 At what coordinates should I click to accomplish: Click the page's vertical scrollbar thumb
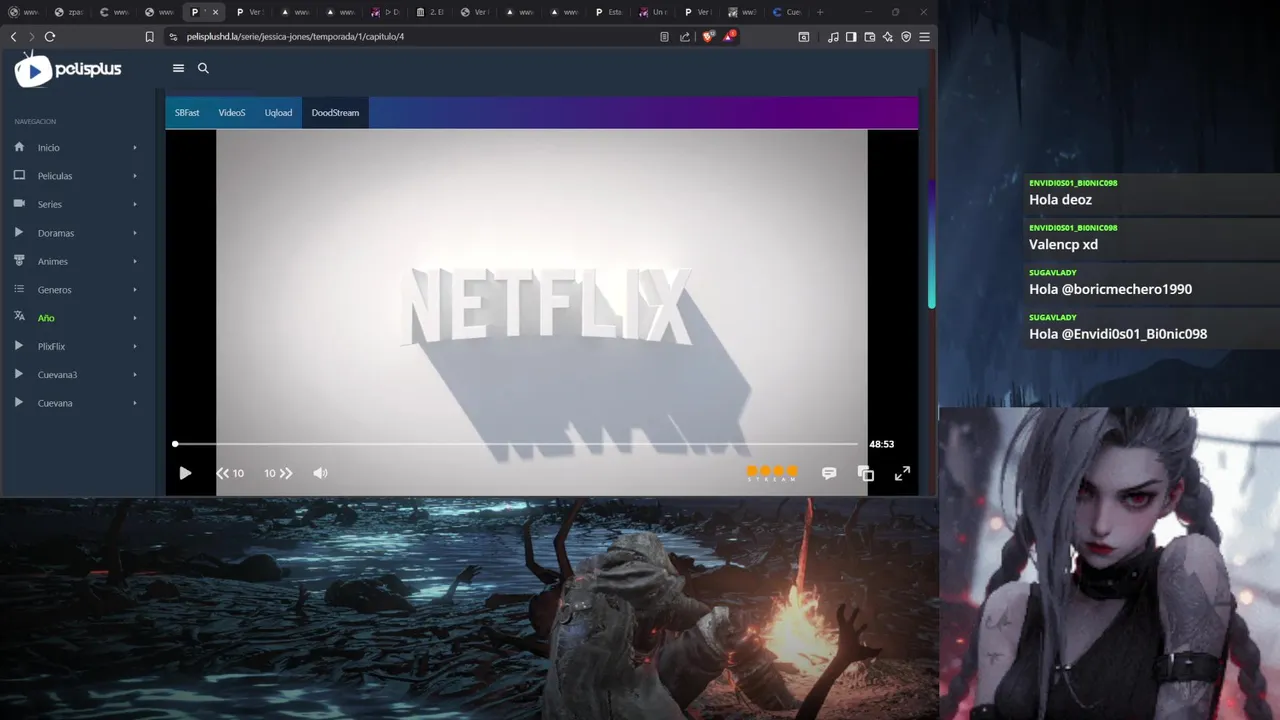[932, 245]
